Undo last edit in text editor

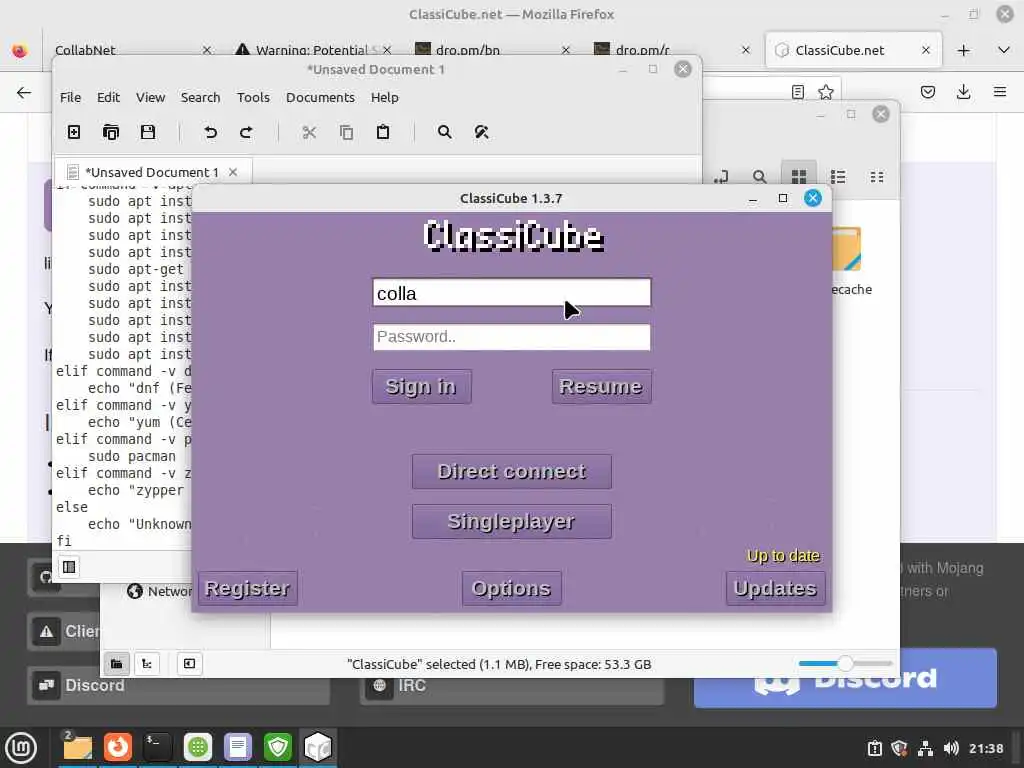pyautogui.click(x=210, y=133)
